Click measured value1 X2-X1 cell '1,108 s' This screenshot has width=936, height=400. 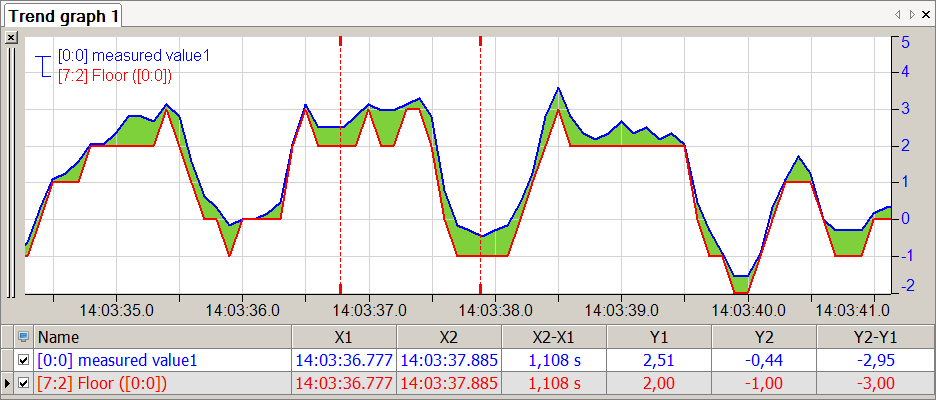[554, 360]
